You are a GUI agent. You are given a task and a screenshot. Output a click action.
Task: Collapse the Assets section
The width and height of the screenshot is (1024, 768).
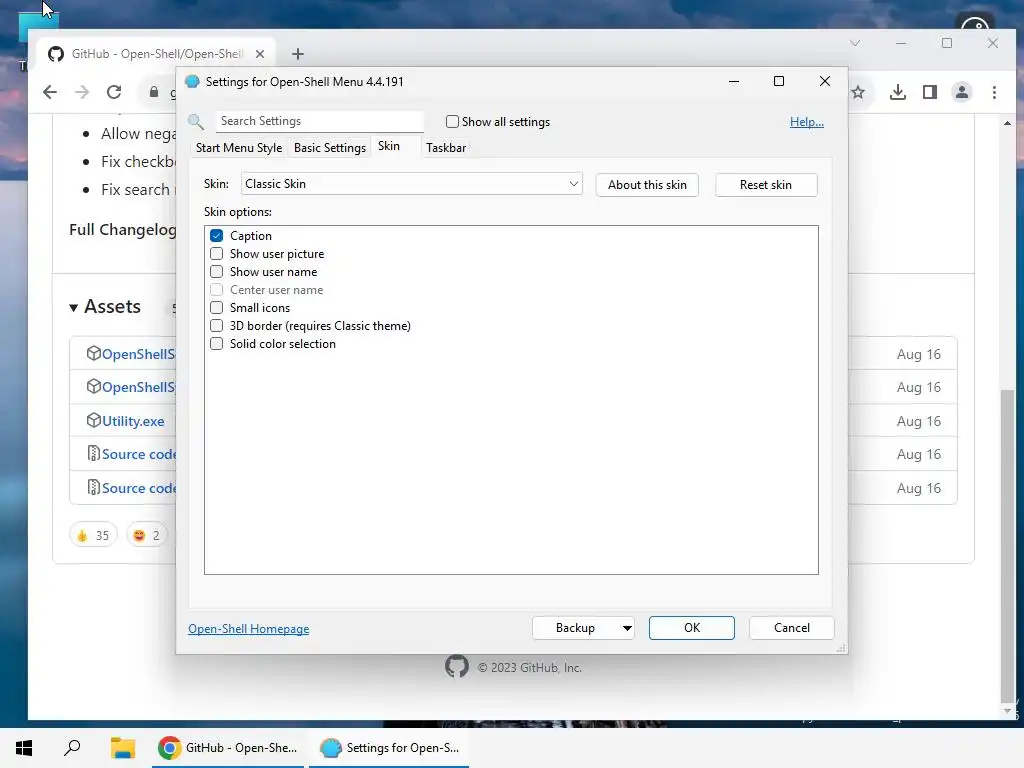[74, 308]
